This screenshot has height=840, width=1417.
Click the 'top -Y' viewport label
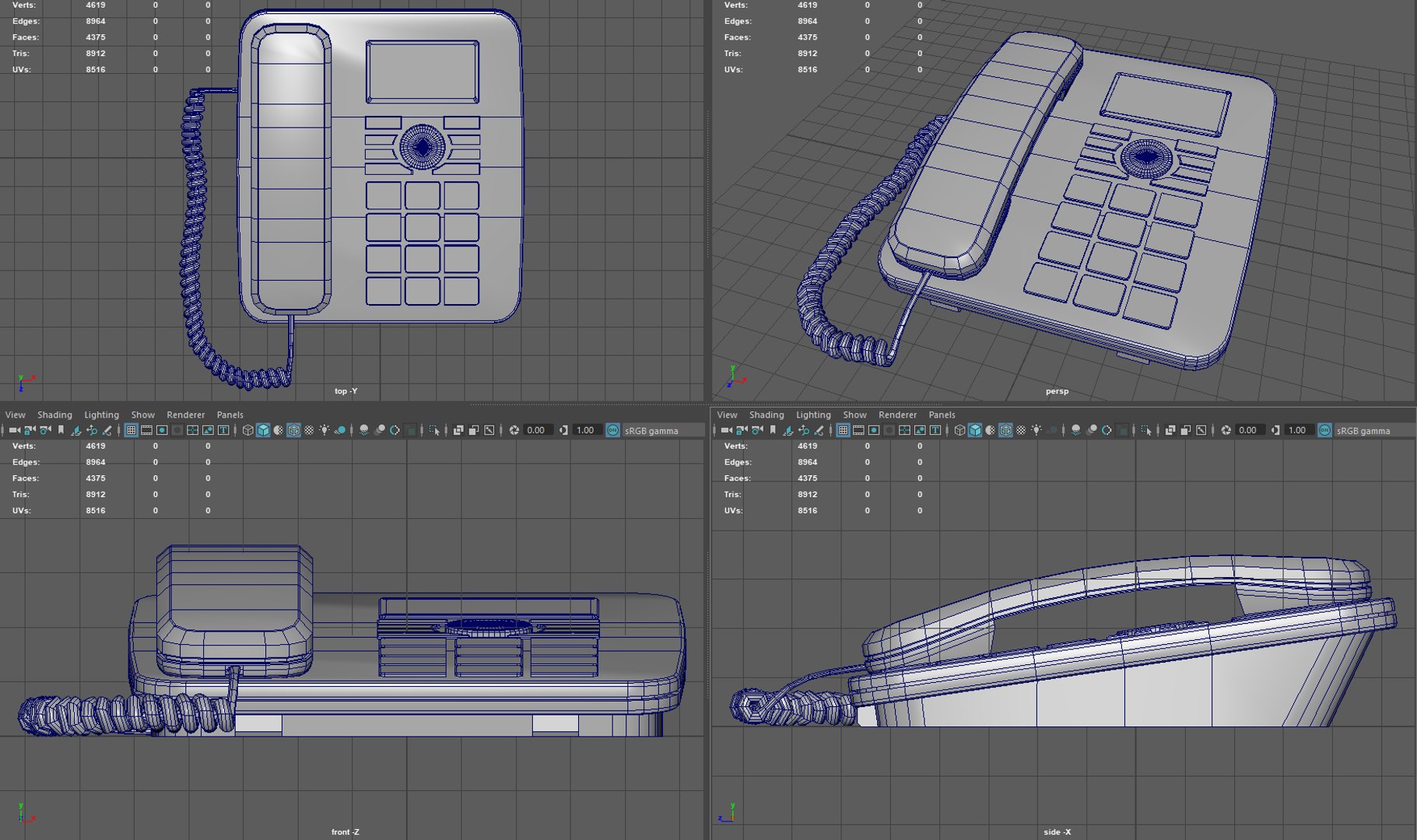click(x=345, y=391)
